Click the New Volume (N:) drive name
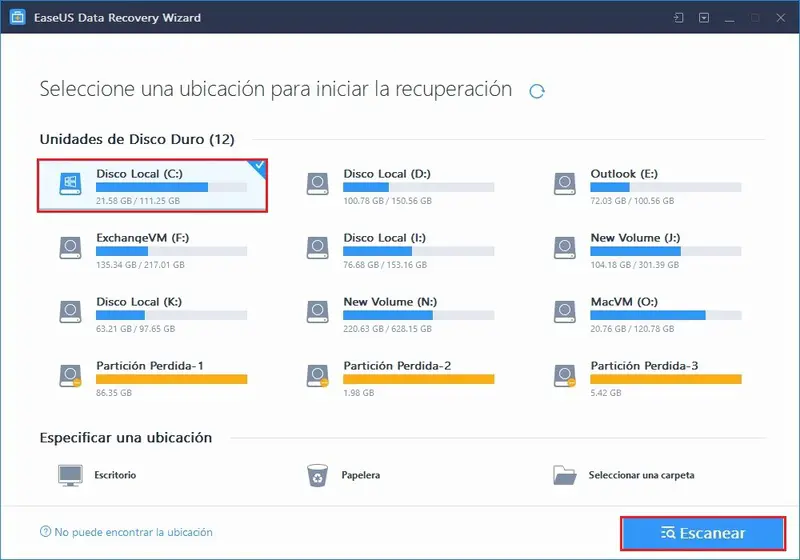This screenshot has width=800, height=560. pyautogui.click(x=390, y=301)
